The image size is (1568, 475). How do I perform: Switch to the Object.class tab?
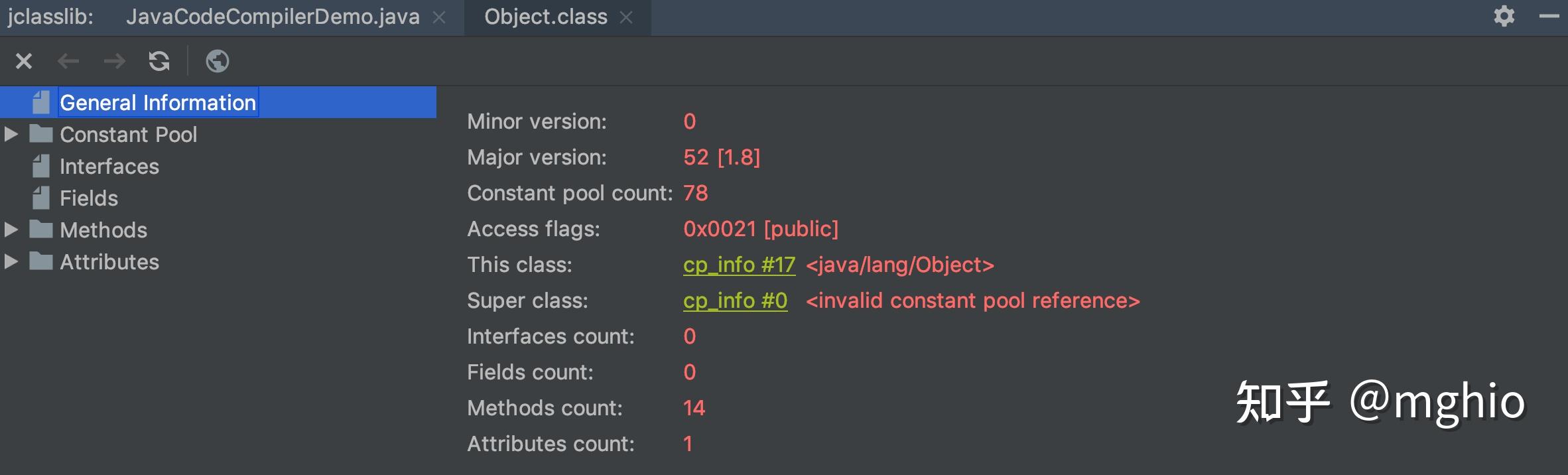545,17
